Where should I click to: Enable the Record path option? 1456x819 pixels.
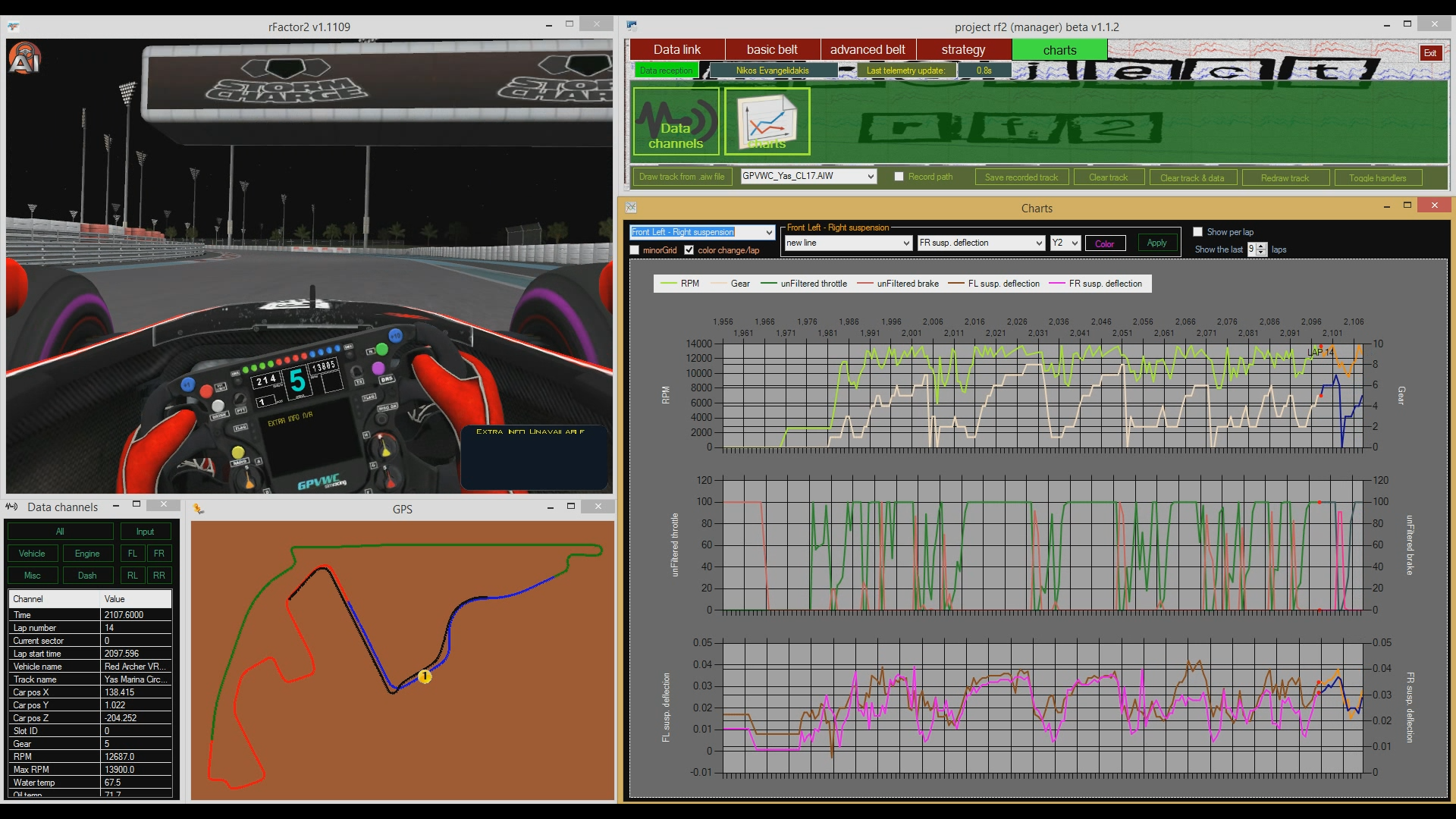(x=899, y=176)
